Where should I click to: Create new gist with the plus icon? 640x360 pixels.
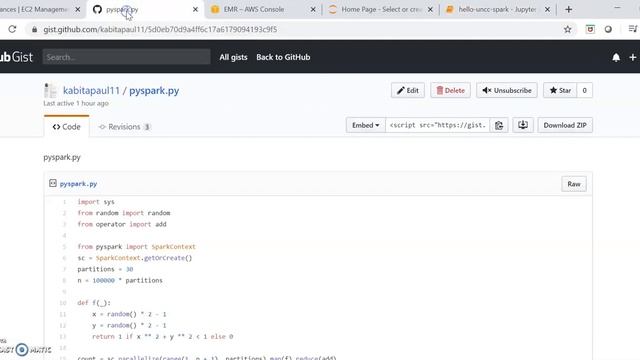tap(633, 58)
